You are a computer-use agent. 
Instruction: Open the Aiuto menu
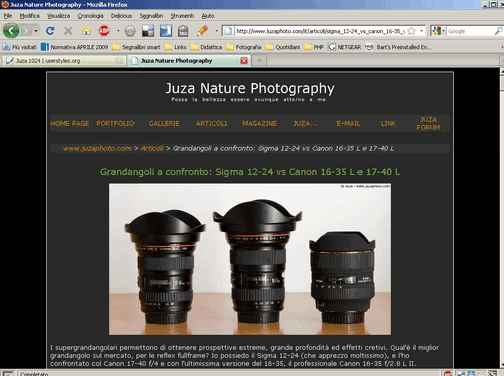pyautogui.click(x=208, y=16)
